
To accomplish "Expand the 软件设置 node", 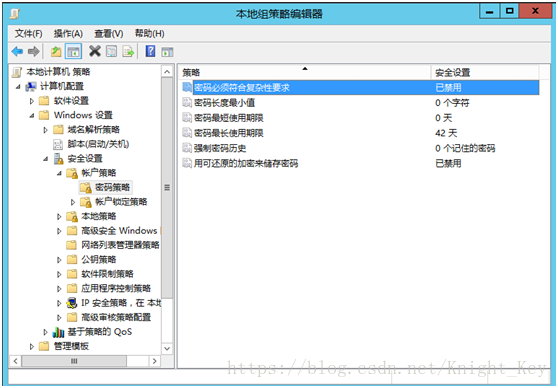I will pyautogui.click(x=32, y=101).
